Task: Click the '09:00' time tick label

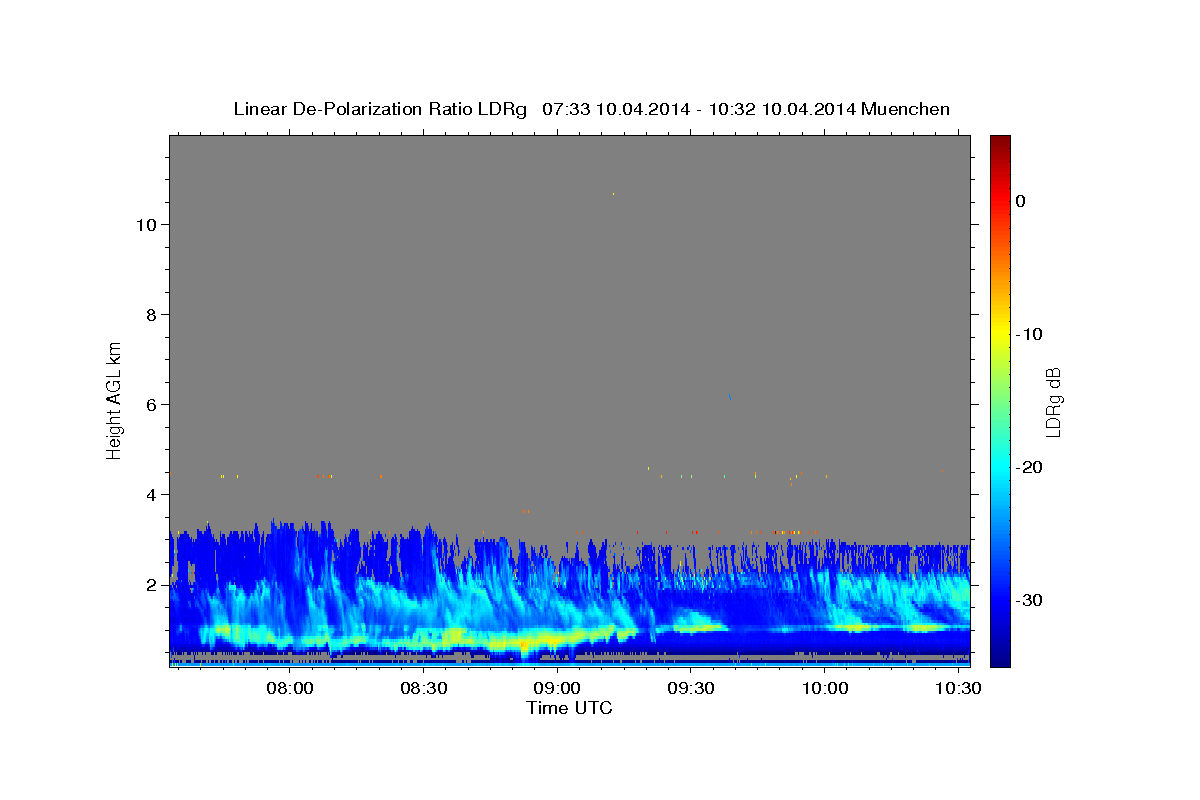Action: click(557, 688)
